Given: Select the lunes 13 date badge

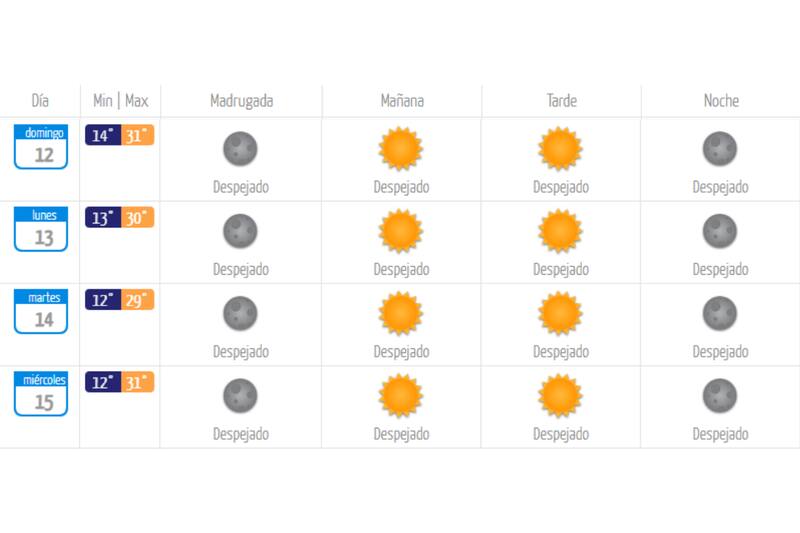Looking at the screenshot, I should coord(41,229).
